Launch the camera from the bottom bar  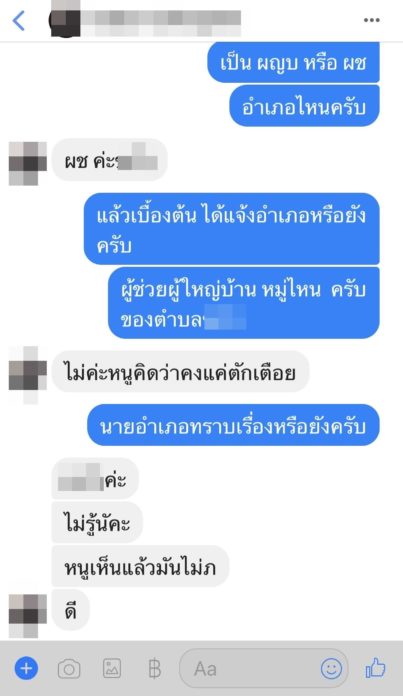pos(69,668)
